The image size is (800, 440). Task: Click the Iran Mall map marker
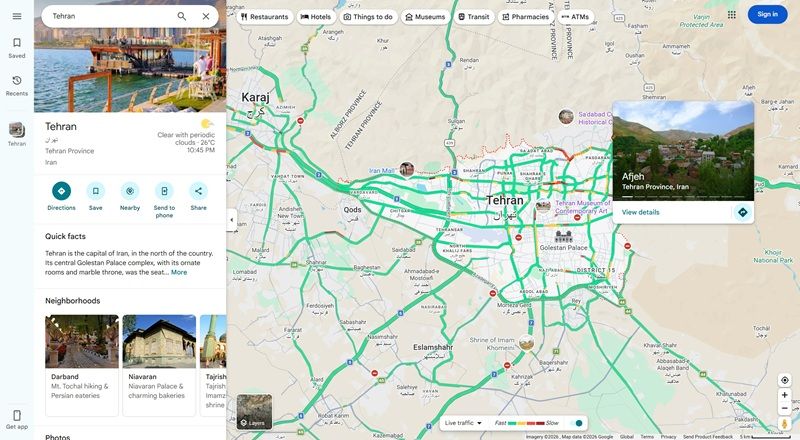click(x=407, y=169)
